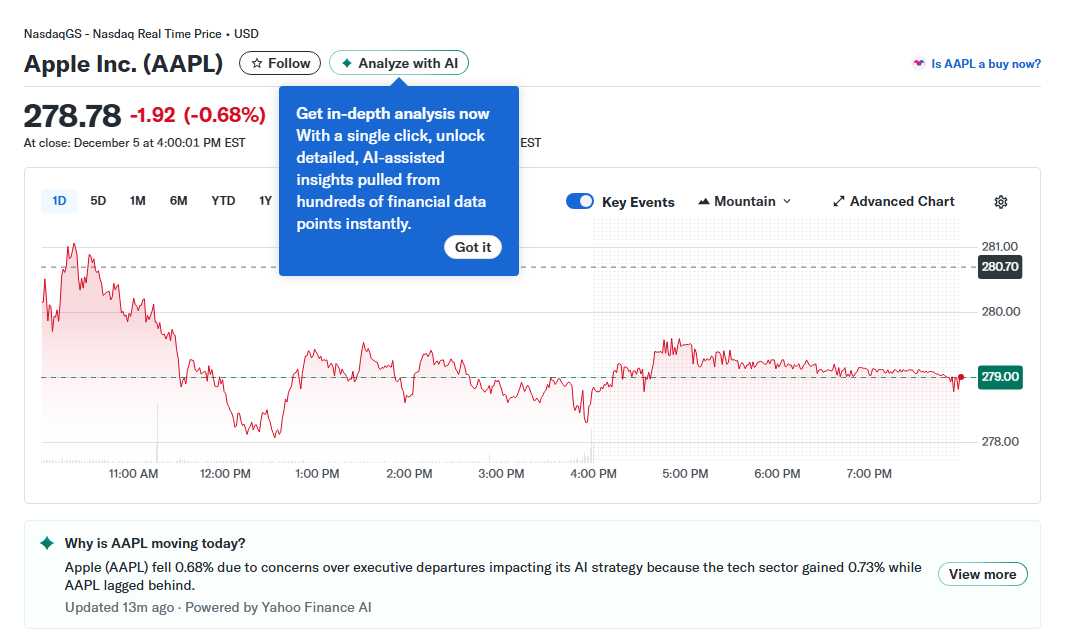Screen dimensions: 1065x636
Task: Select the YTD time range
Action: click(222, 200)
